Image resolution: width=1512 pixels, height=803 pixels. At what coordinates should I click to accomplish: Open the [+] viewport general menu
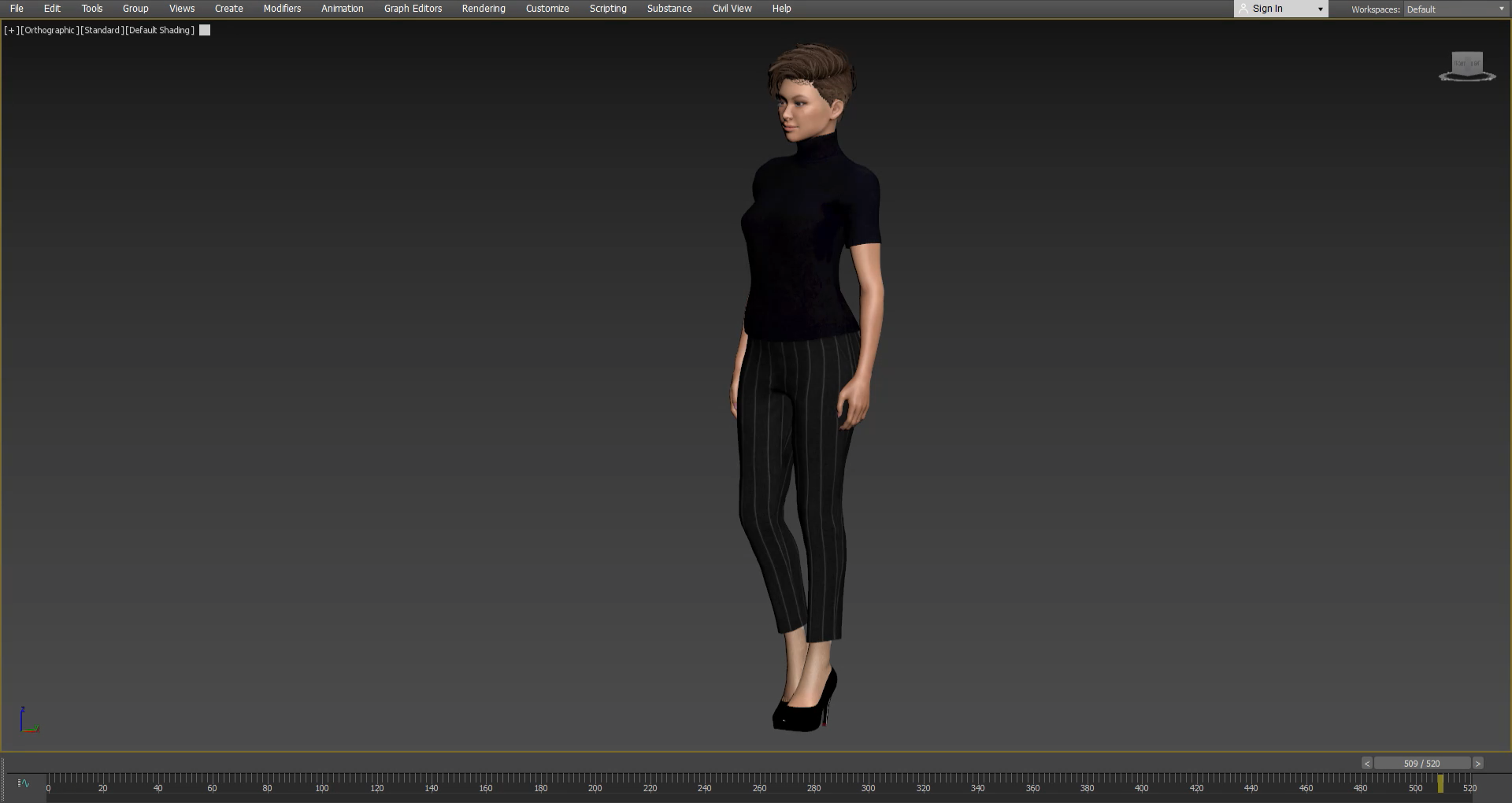point(11,30)
